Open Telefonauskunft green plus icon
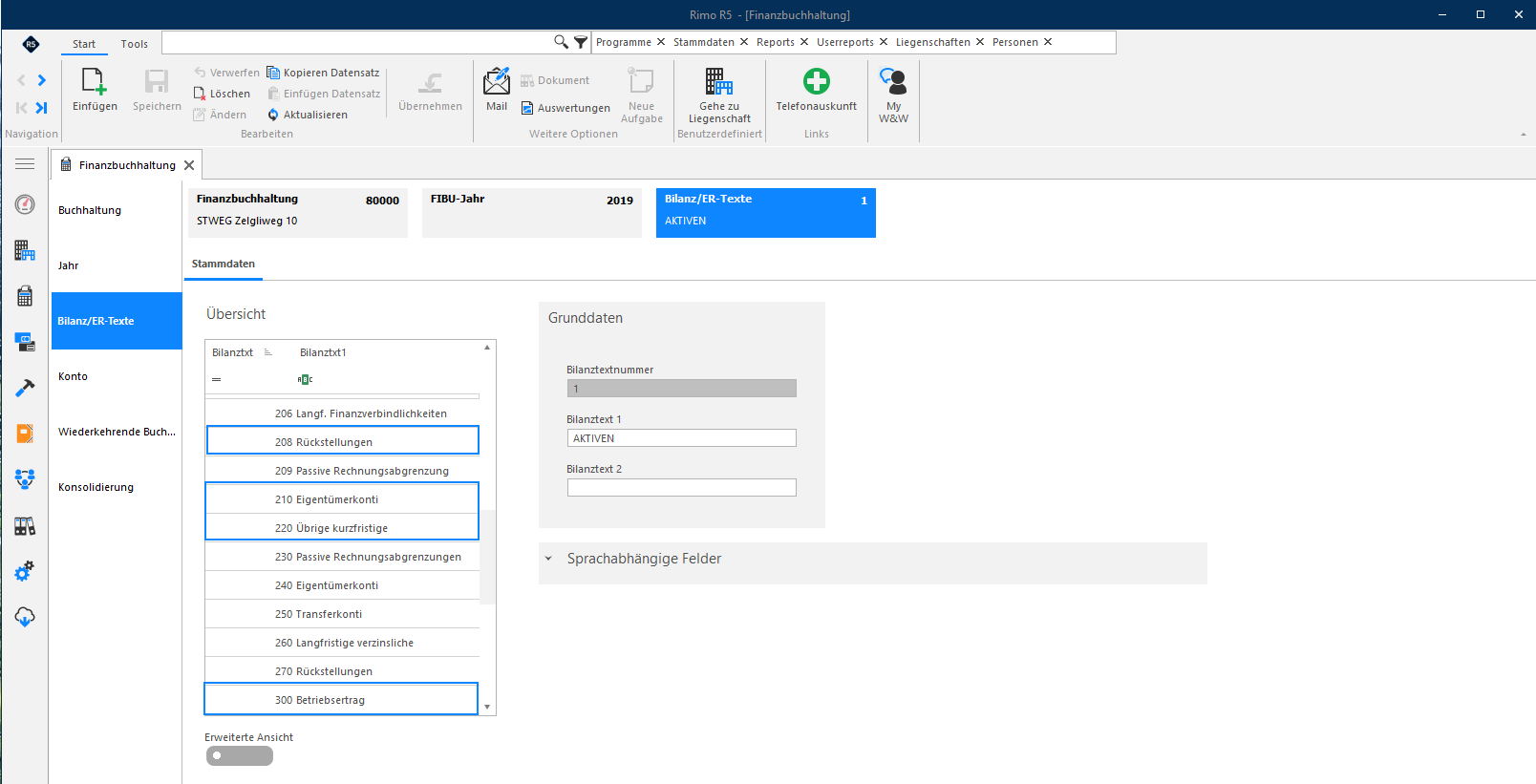Viewport: 1536px width, 784px height. [817, 81]
